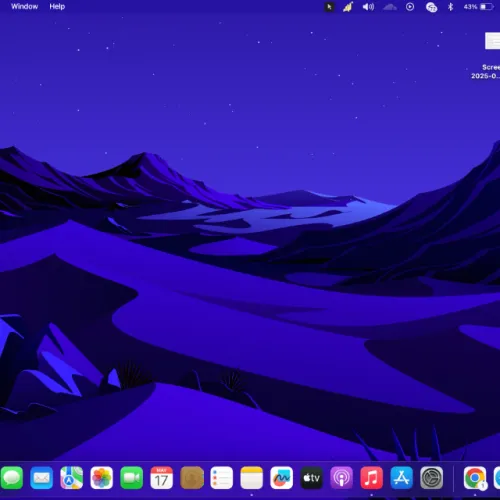Screen dimensions: 500x500
Task: Launch the Music app
Action: [x=371, y=478]
